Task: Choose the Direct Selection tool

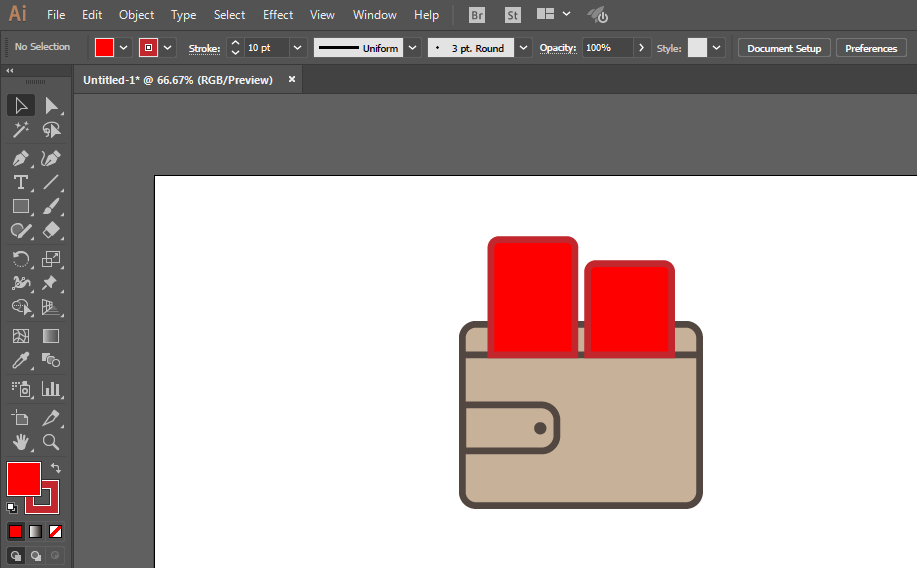Action: [51, 106]
